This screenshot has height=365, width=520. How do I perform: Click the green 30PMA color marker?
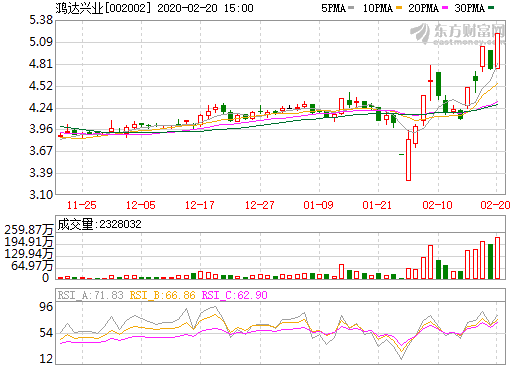(x=491, y=8)
